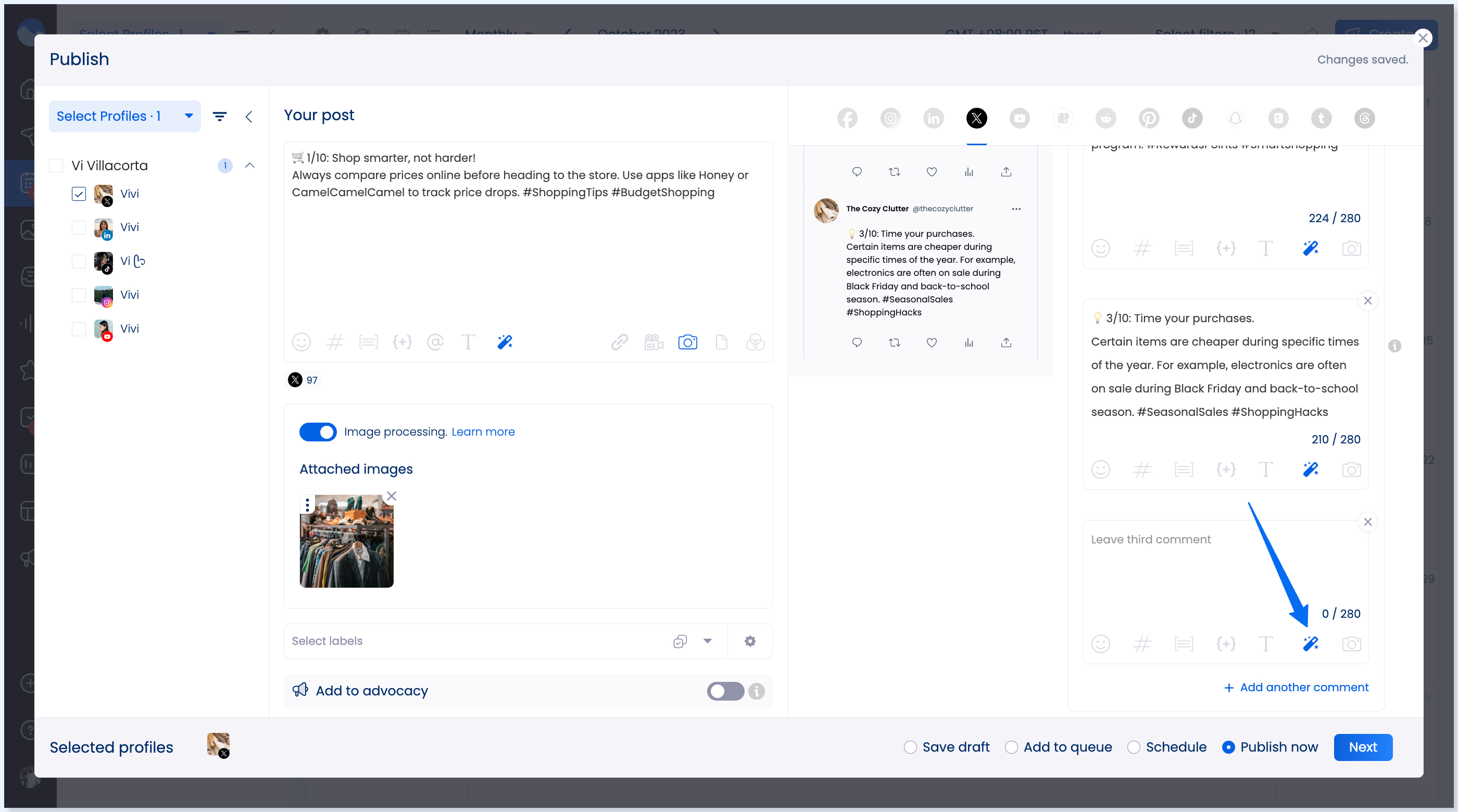Open Select Profiles dropdown
The image size is (1458, 812).
click(x=124, y=116)
